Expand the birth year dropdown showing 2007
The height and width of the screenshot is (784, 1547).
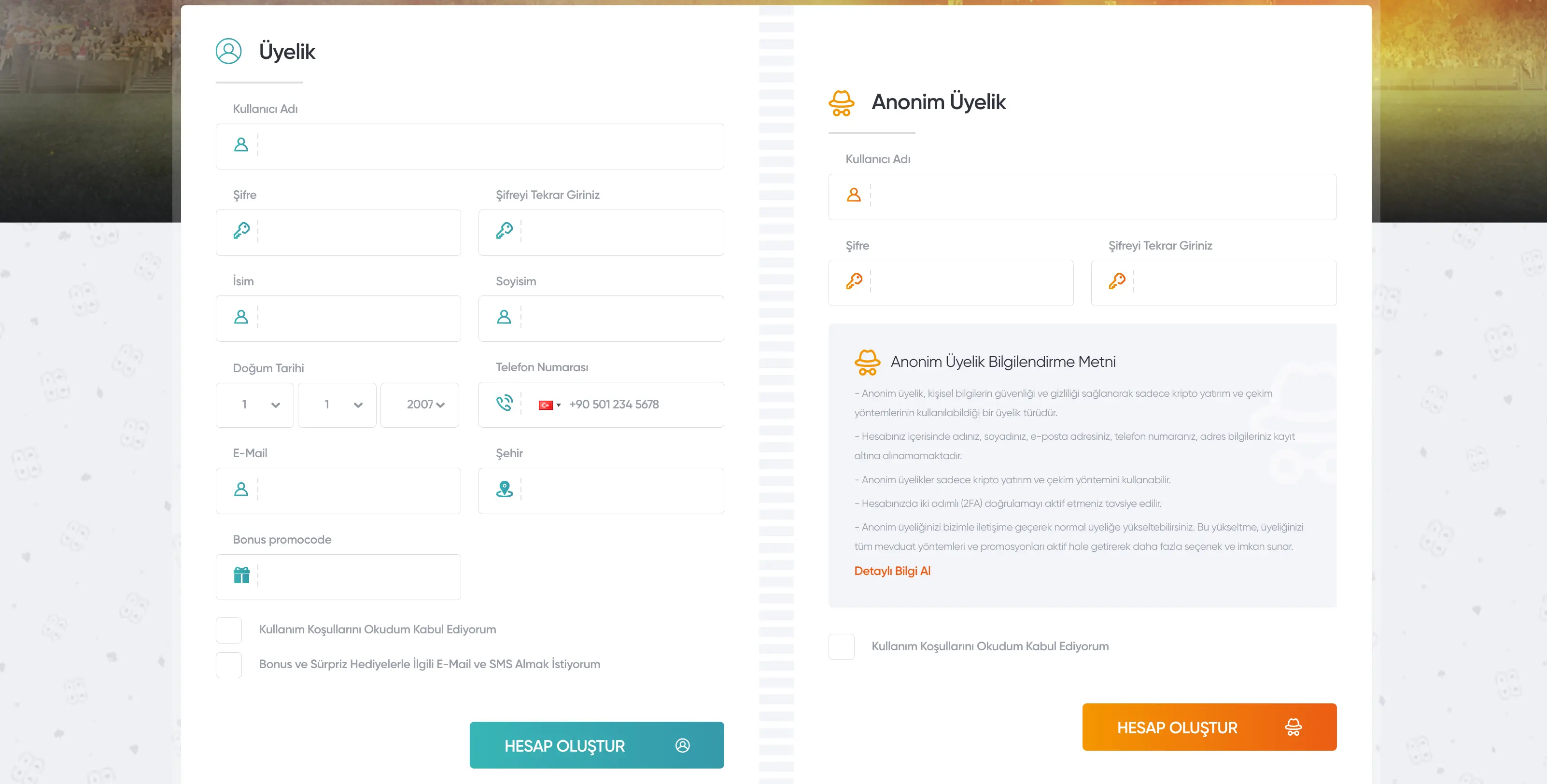[421, 405]
